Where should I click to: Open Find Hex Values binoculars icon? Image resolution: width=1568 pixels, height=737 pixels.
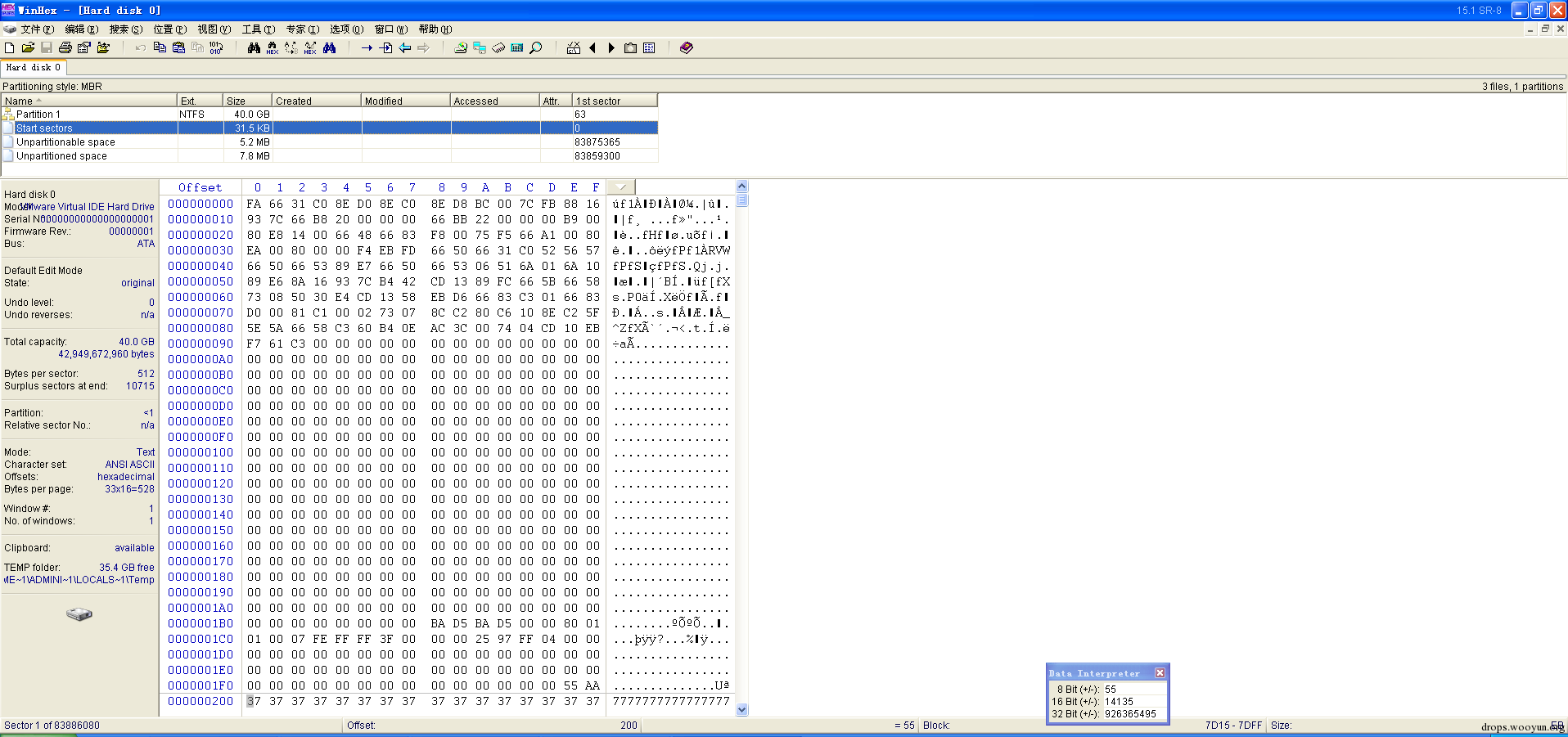coord(273,48)
